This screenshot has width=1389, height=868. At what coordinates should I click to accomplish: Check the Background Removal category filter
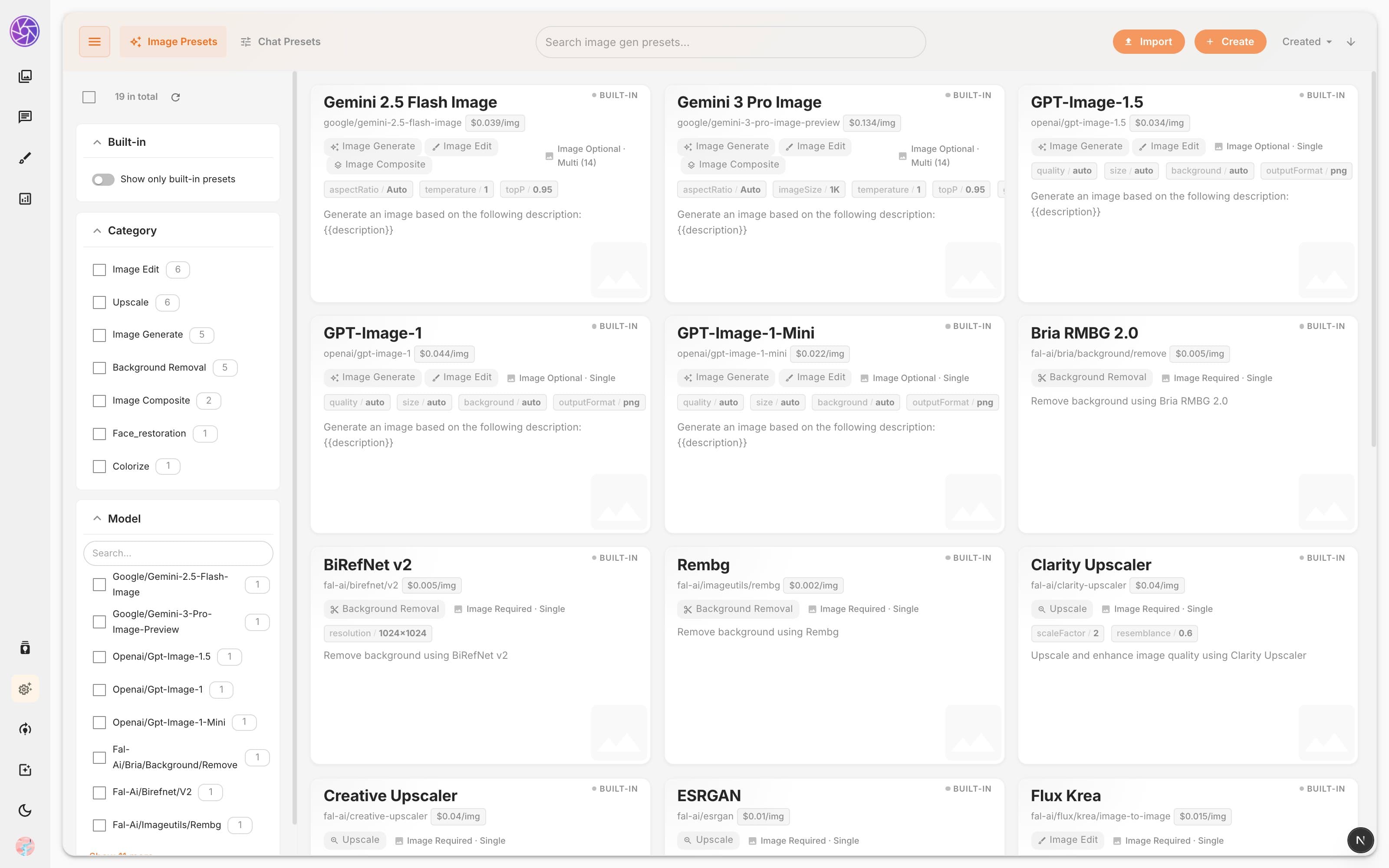tap(99, 368)
